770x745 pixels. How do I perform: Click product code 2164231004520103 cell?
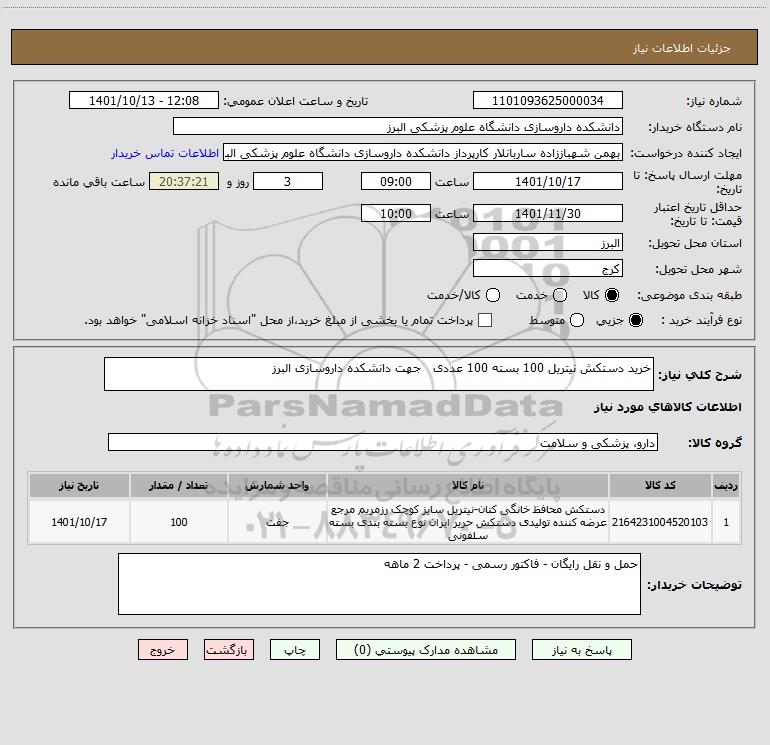660,522
